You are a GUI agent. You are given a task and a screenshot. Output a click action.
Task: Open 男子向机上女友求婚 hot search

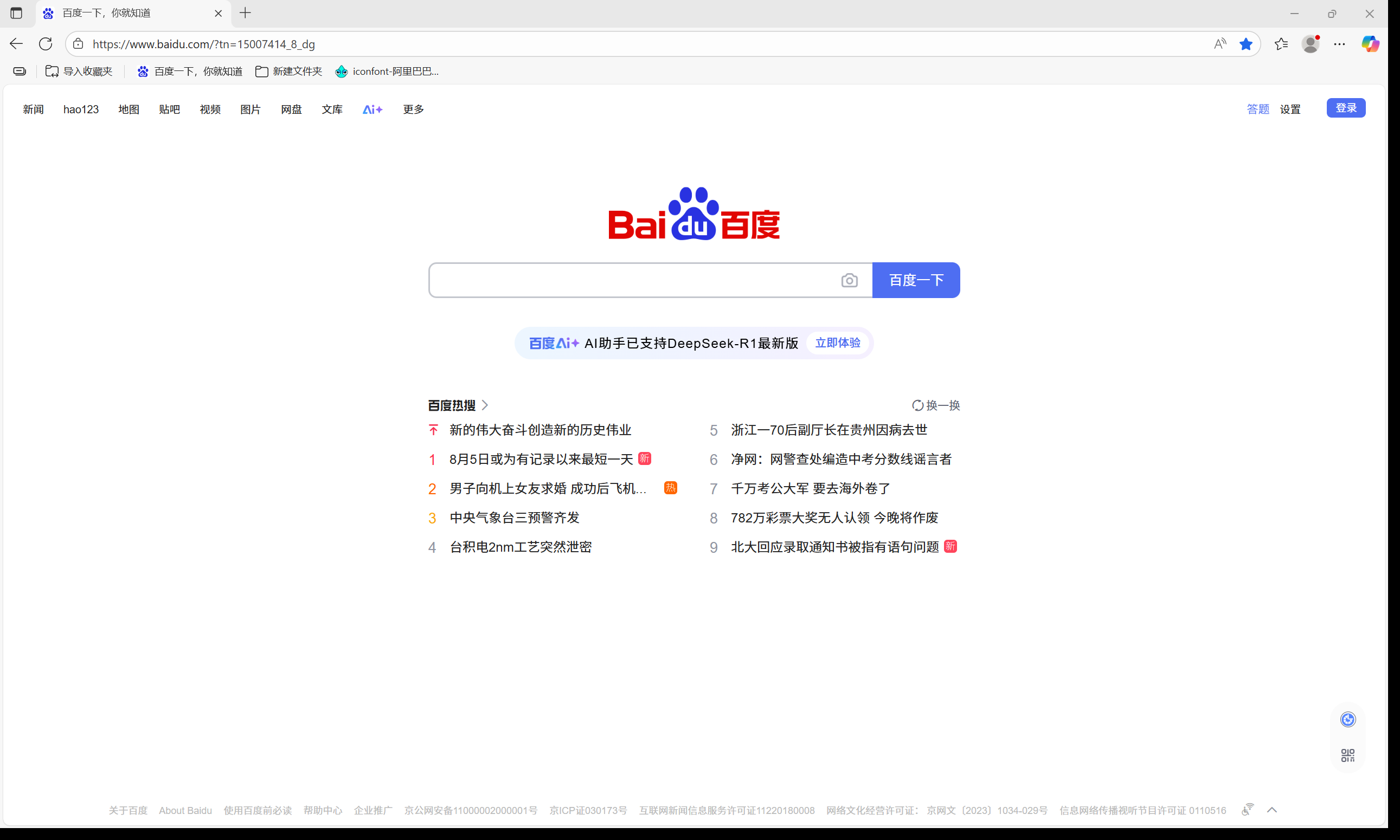pyautogui.click(x=548, y=488)
